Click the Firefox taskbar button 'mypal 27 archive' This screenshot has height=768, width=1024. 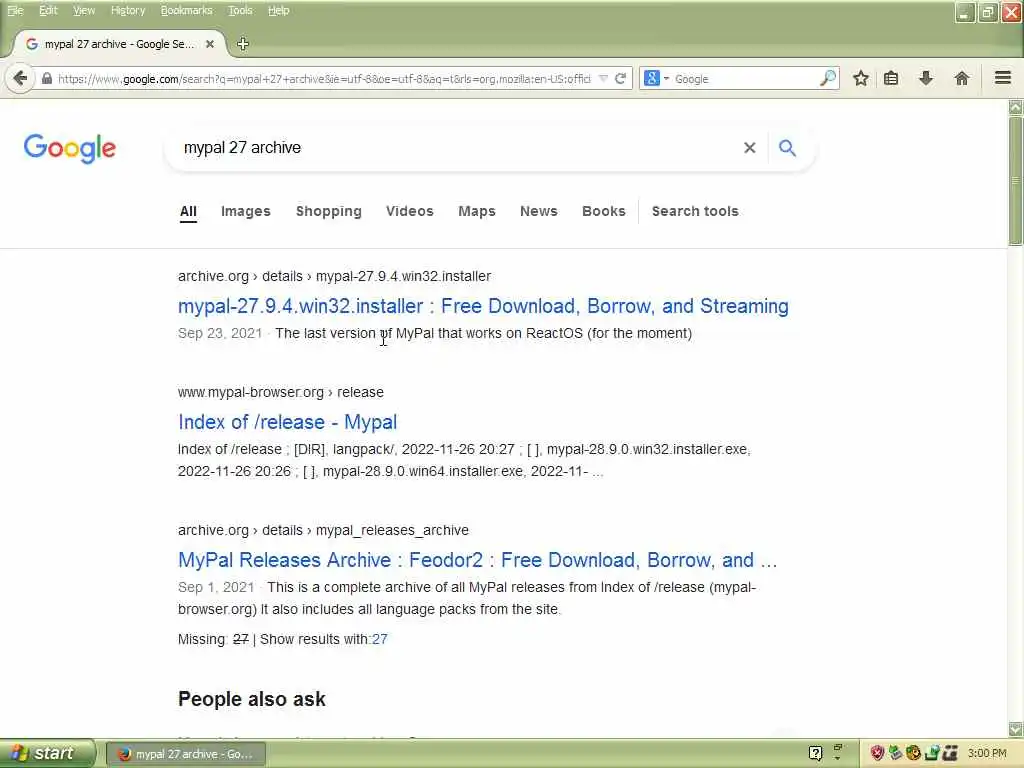pos(186,754)
